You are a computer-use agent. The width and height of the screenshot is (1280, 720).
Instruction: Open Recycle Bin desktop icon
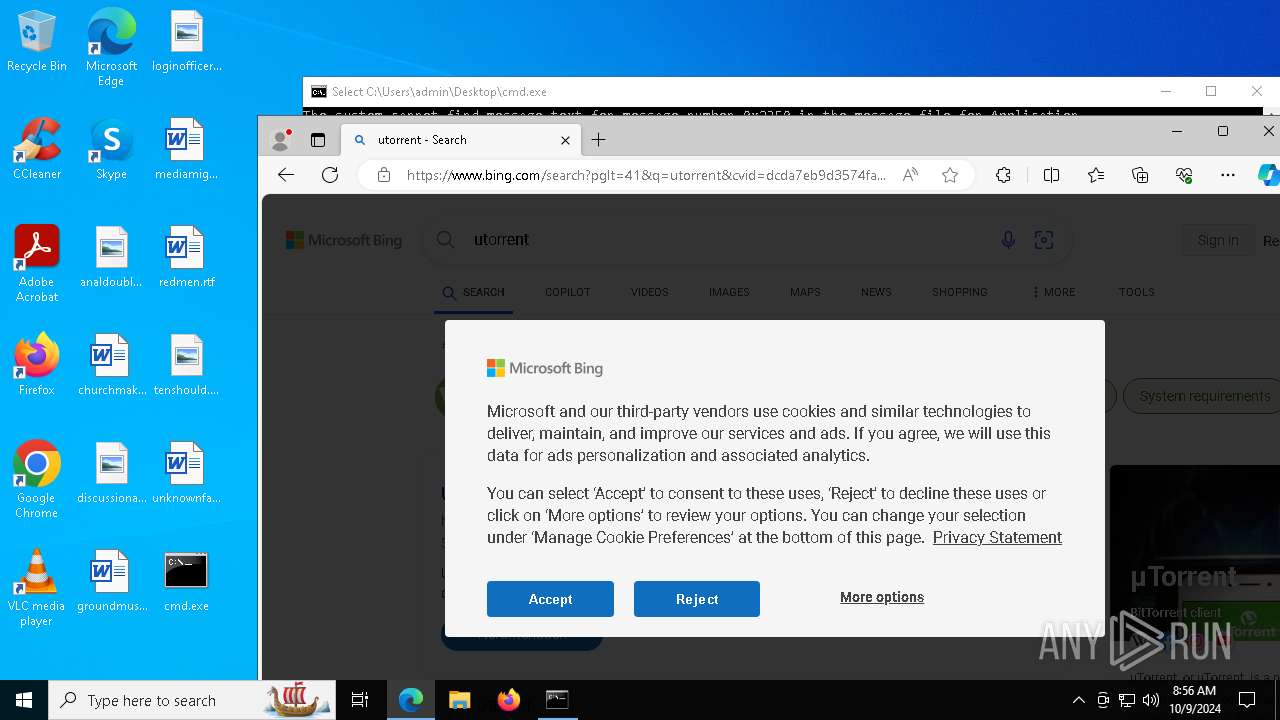pyautogui.click(x=37, y=42)
